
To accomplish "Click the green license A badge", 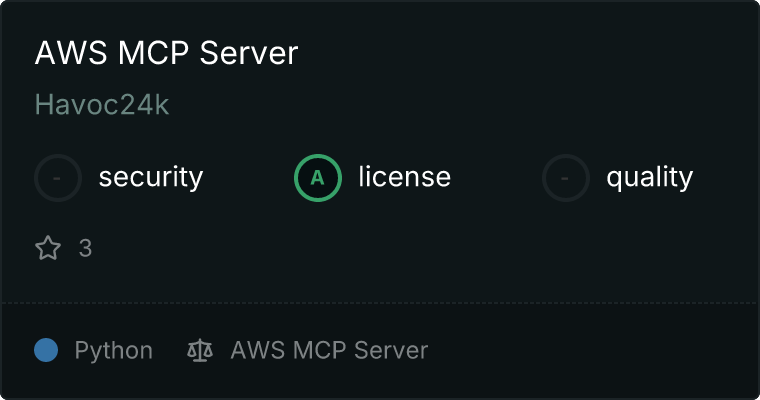I will click(x=318, y=178).
